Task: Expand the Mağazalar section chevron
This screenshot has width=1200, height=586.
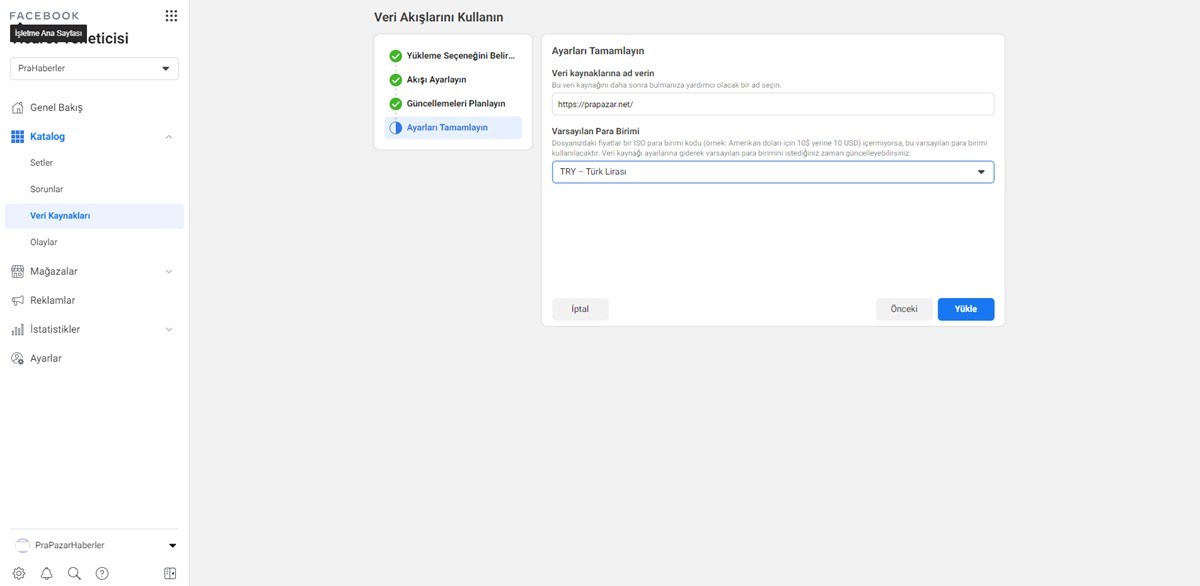Action: [168, 272]
